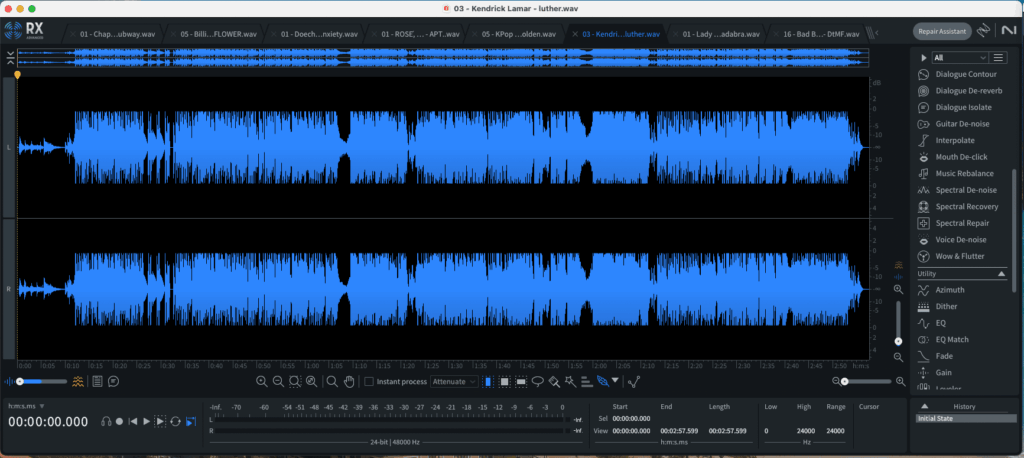Open the Spectral Repair module

[x=954, y=223]
